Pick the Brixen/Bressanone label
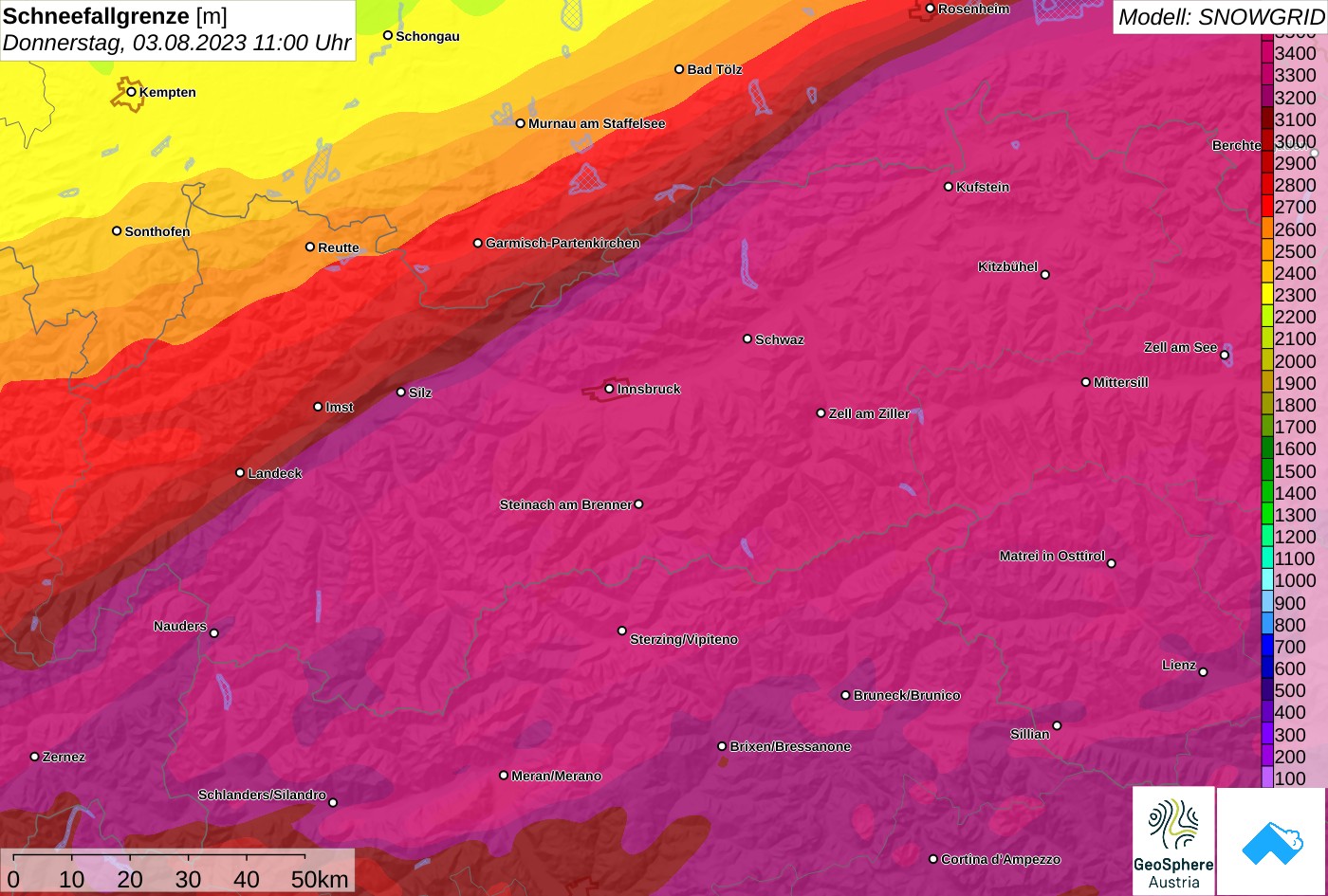 (790, 747)
